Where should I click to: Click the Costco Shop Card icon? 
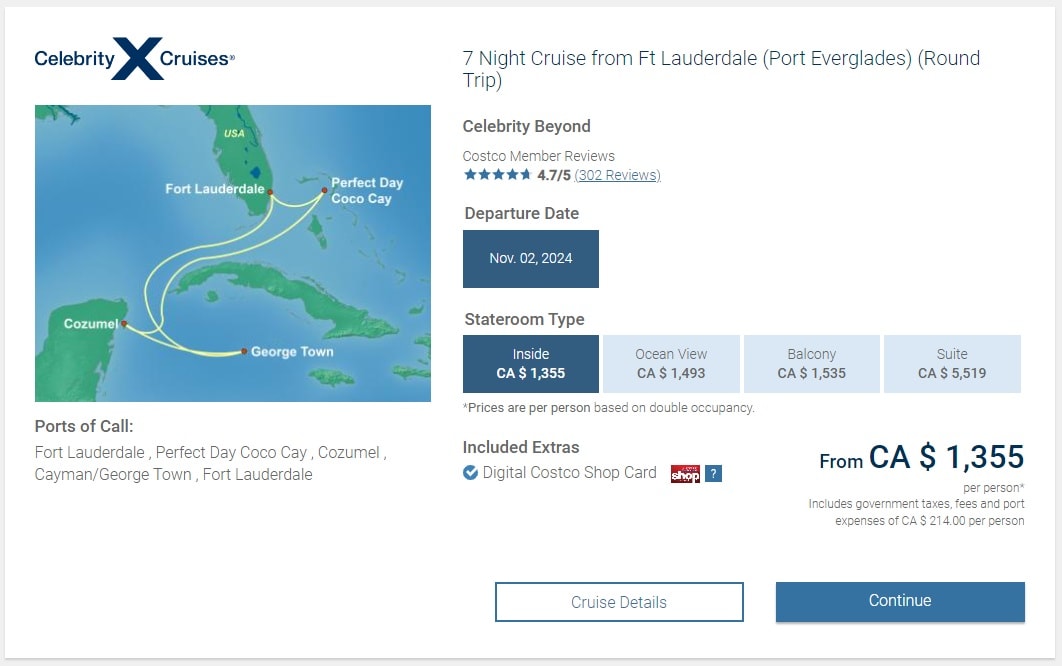click(x=685, y=474)
